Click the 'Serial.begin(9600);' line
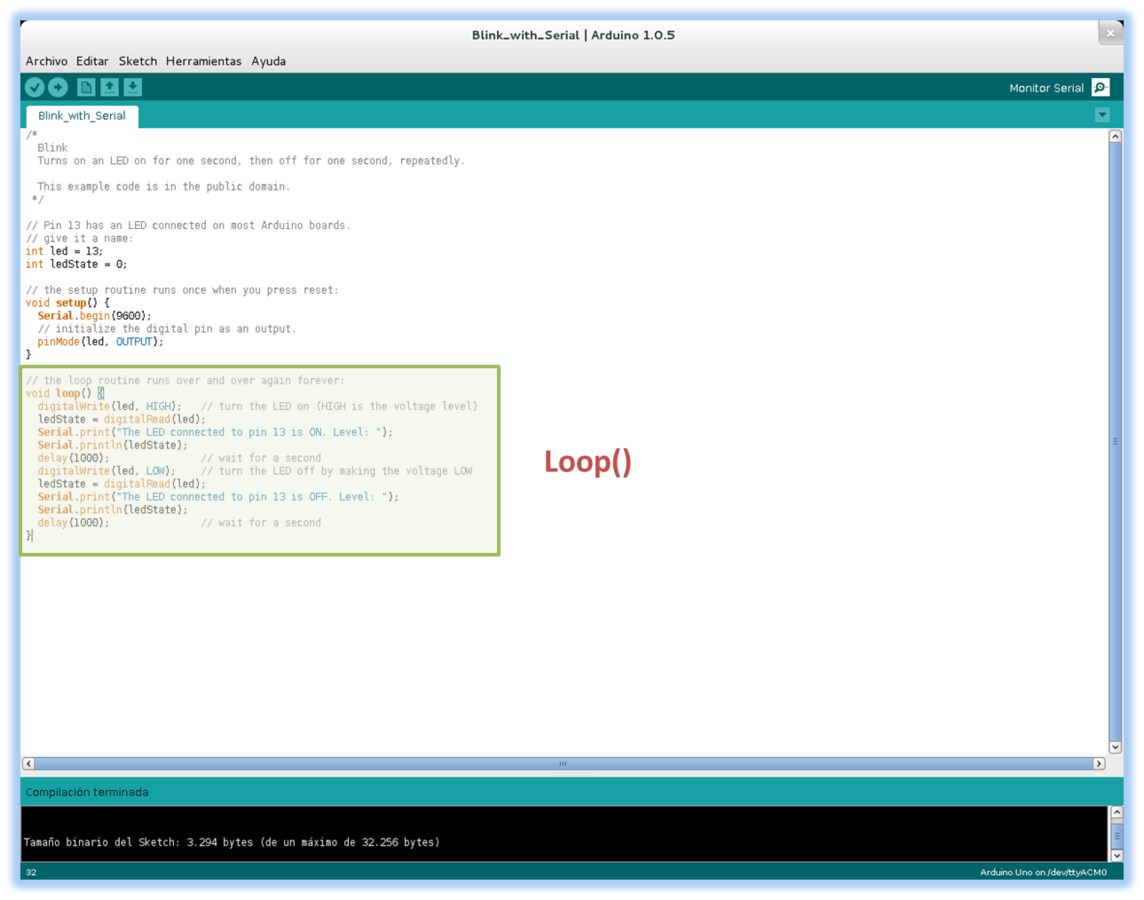1144x900 pixels. 95,316
